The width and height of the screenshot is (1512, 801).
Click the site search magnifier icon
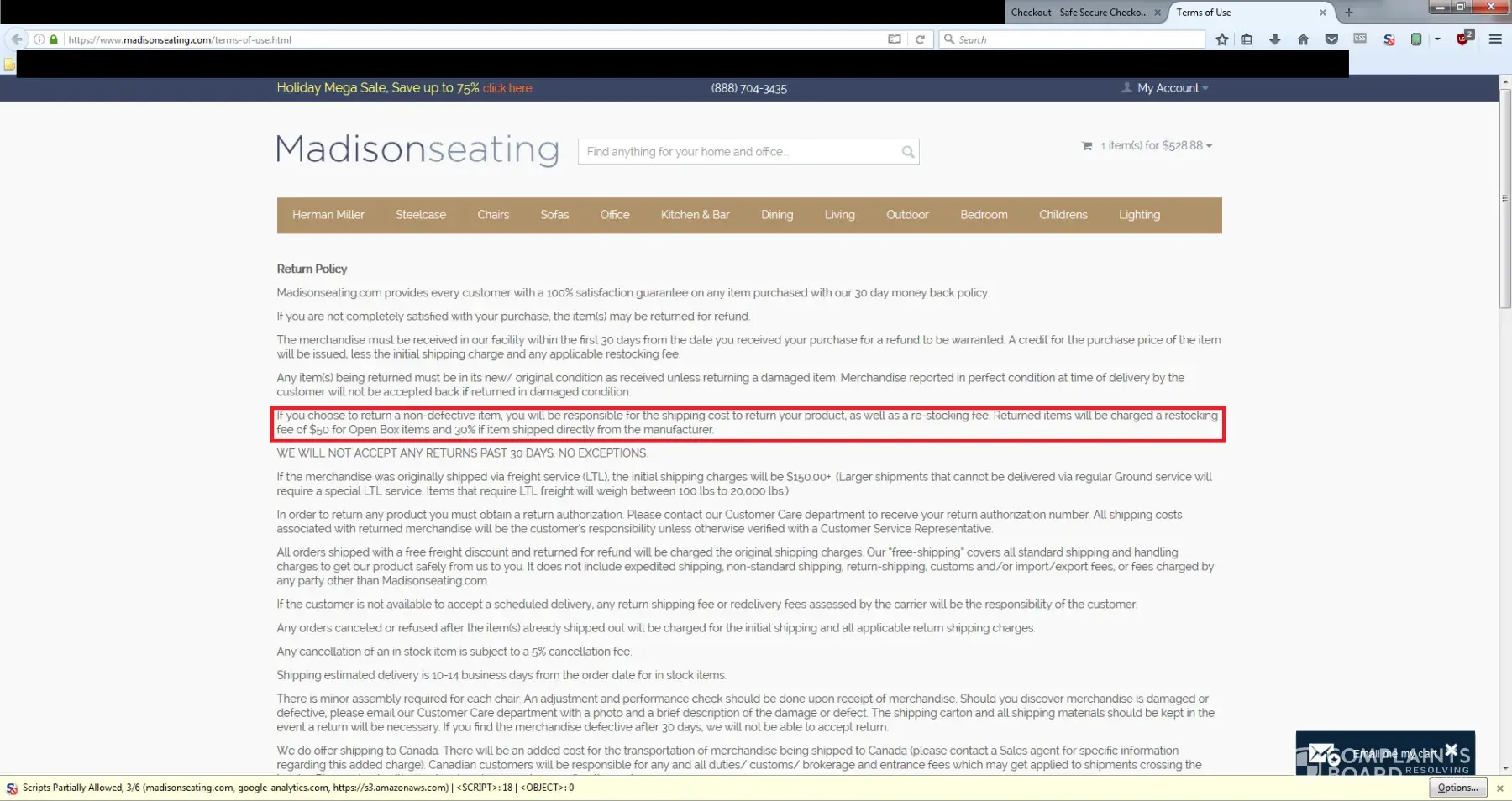click(908, 152)
